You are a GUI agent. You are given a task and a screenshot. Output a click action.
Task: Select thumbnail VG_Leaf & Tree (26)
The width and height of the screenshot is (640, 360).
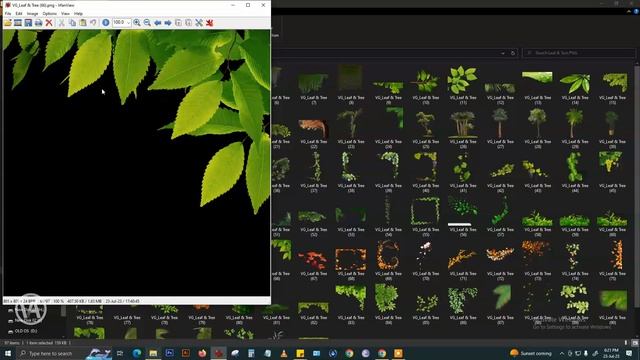click(x=462, y=130)
